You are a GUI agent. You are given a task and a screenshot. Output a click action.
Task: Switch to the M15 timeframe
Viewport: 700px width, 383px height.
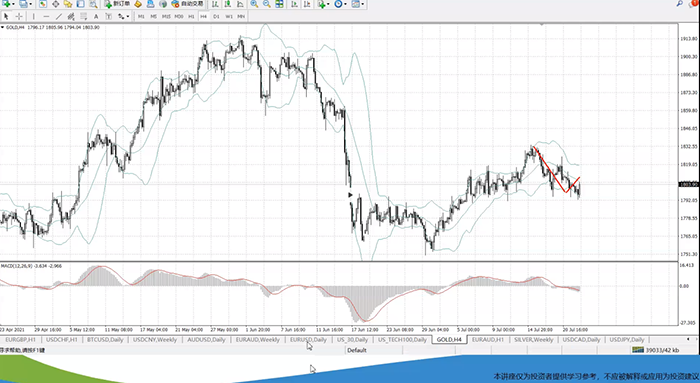[166, 17]
